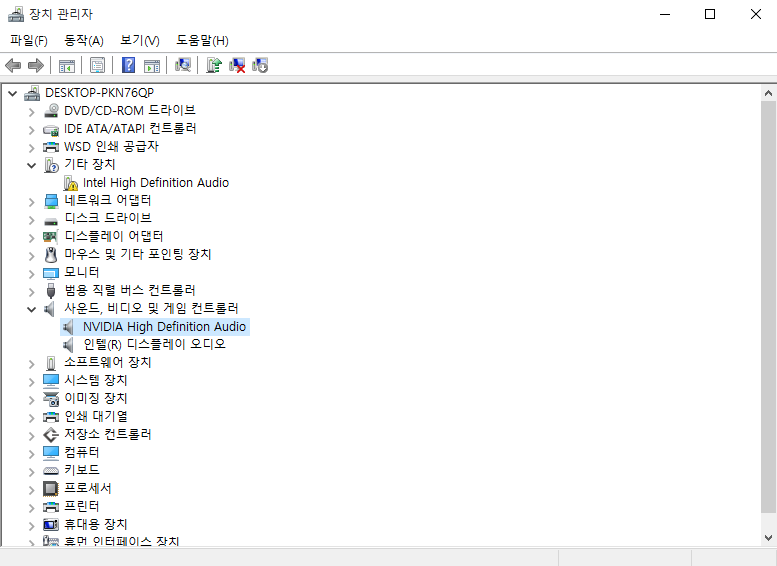Image resolution: width=777 pixels, height=566 pixels.
Task: Close the 장치 관리자 window
Action: coord(756,14)
